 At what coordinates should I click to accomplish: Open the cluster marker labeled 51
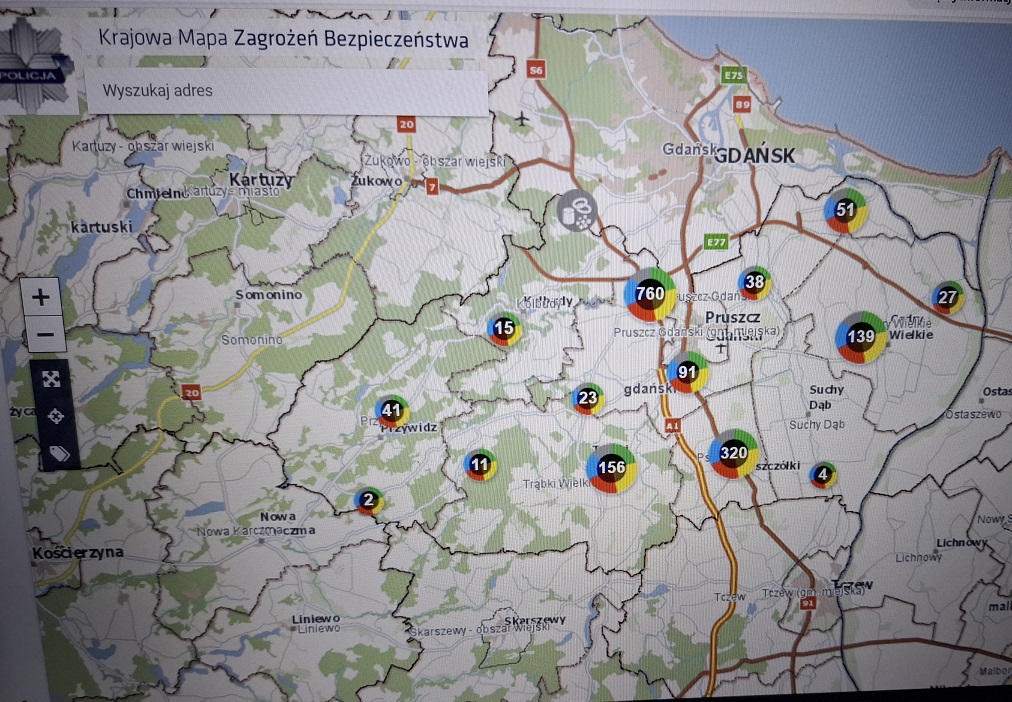[x=845, y=210]
